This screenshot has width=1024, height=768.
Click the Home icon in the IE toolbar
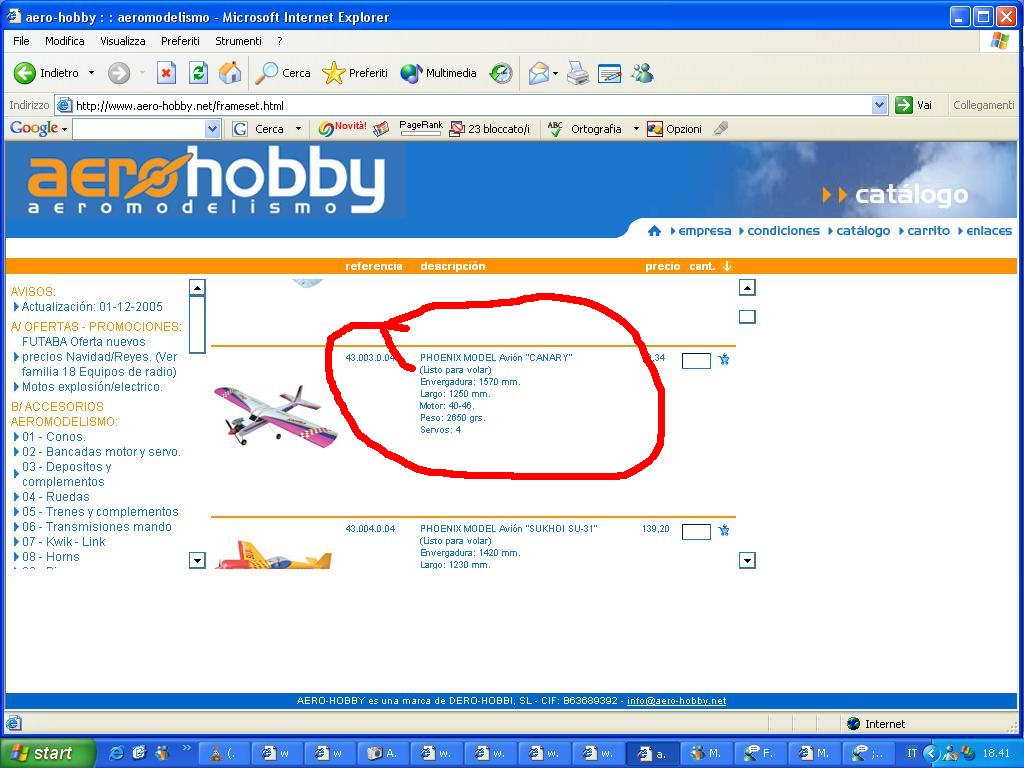(x=230, y=73)
